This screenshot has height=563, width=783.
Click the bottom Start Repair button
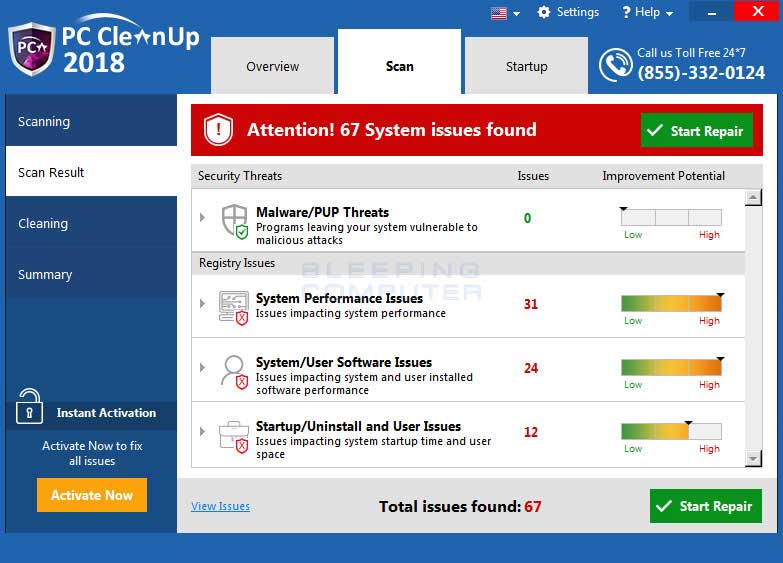tap(706, 506)
